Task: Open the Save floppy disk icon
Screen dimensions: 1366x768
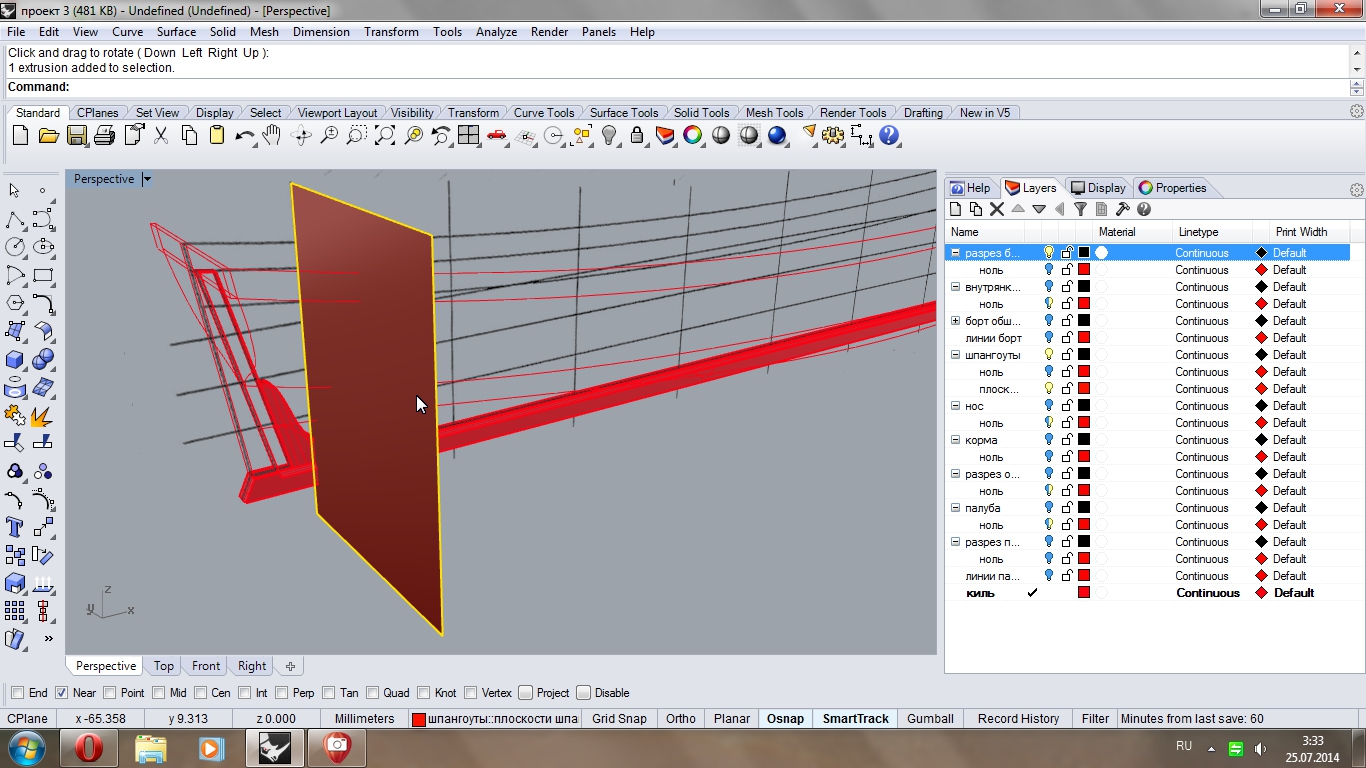Action: pyautogui.click(x=76, y=136)
